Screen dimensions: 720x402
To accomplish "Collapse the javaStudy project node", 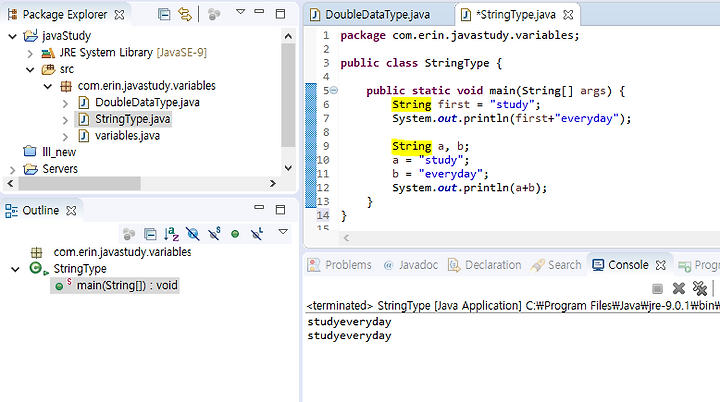I will pos(13,36).
